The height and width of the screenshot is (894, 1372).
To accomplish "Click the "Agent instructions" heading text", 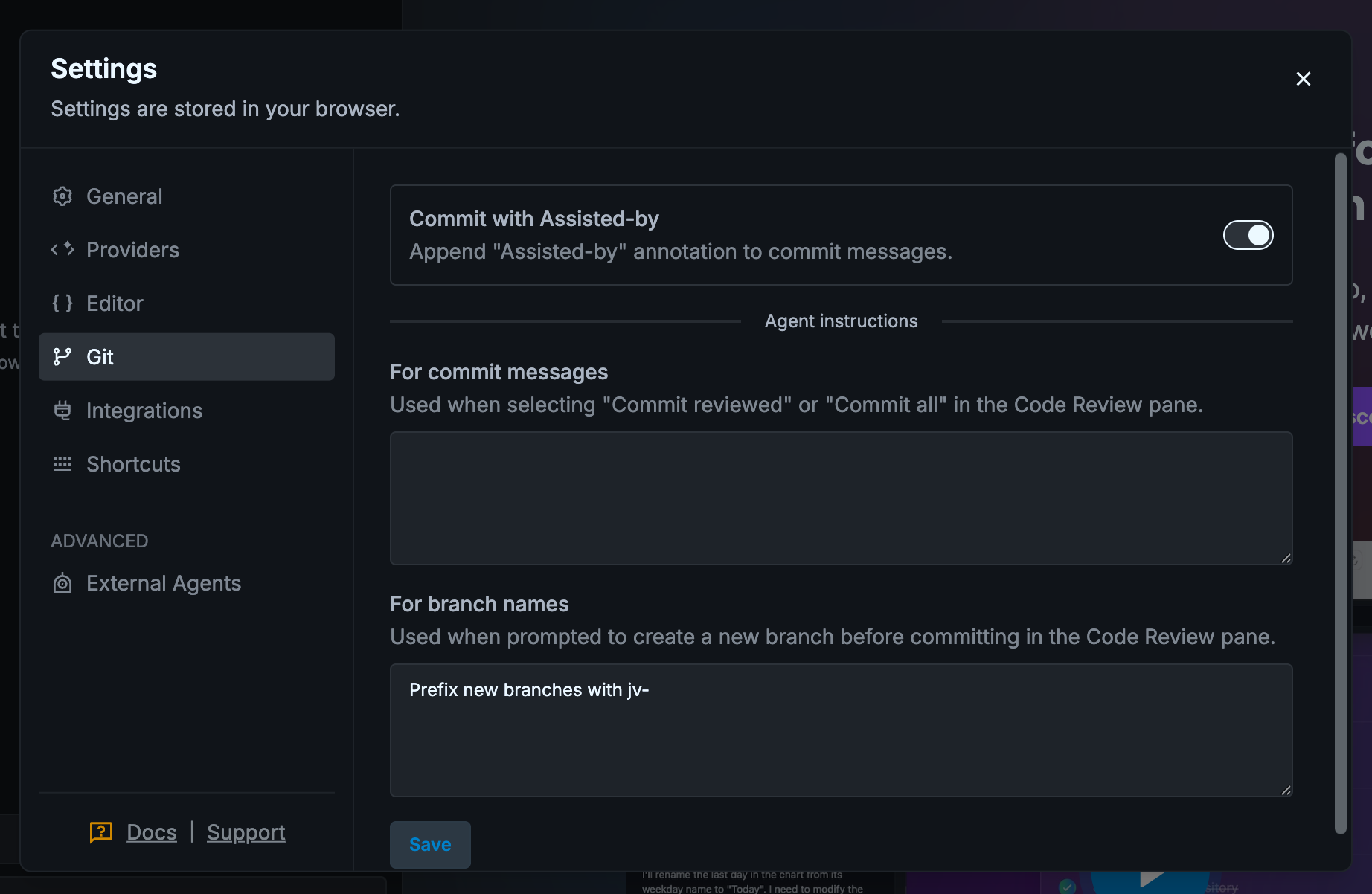I will 842,321.
